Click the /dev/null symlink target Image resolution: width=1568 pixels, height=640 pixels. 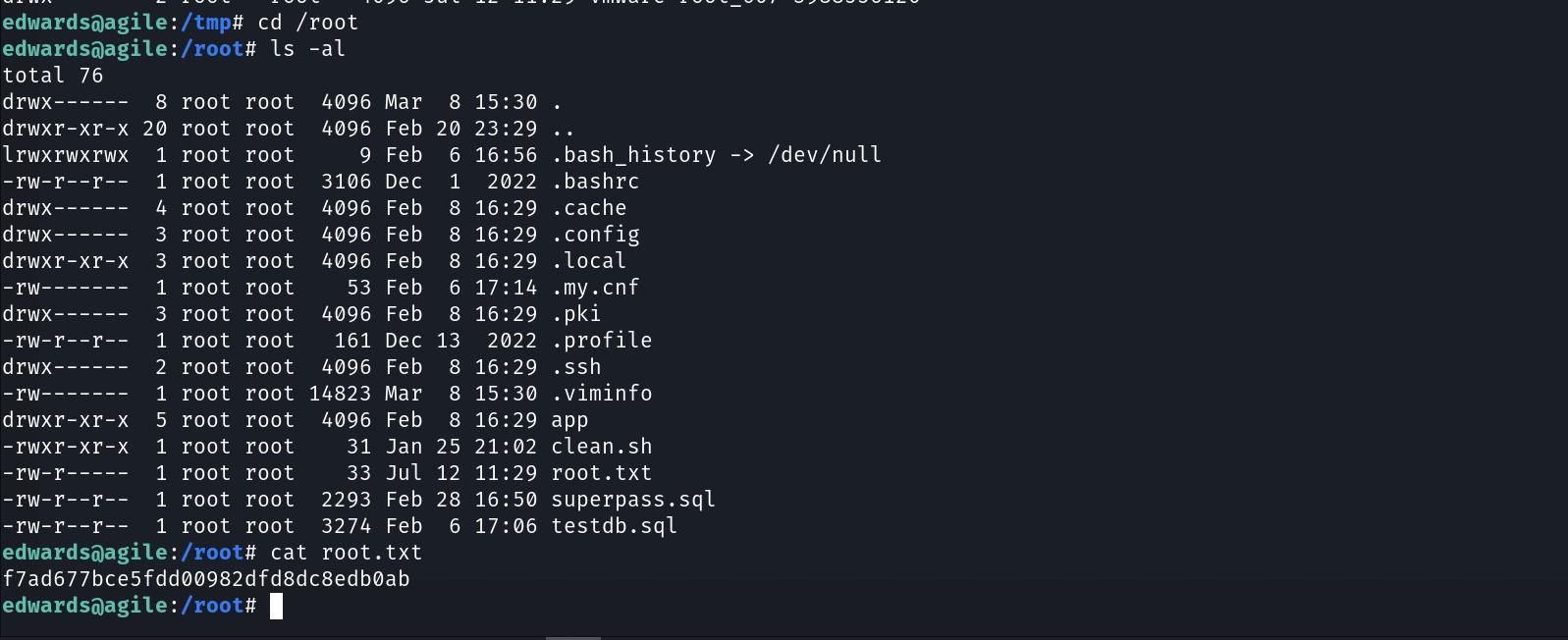pyautogui.click(x=825, y=155)
